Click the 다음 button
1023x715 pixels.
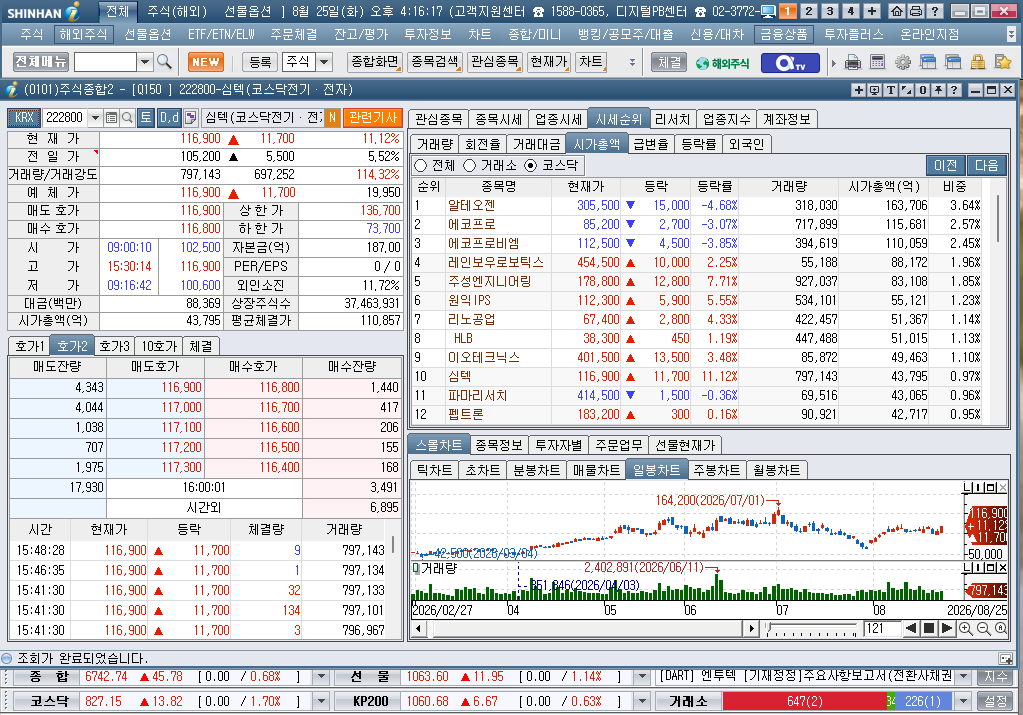coord(986,165)
